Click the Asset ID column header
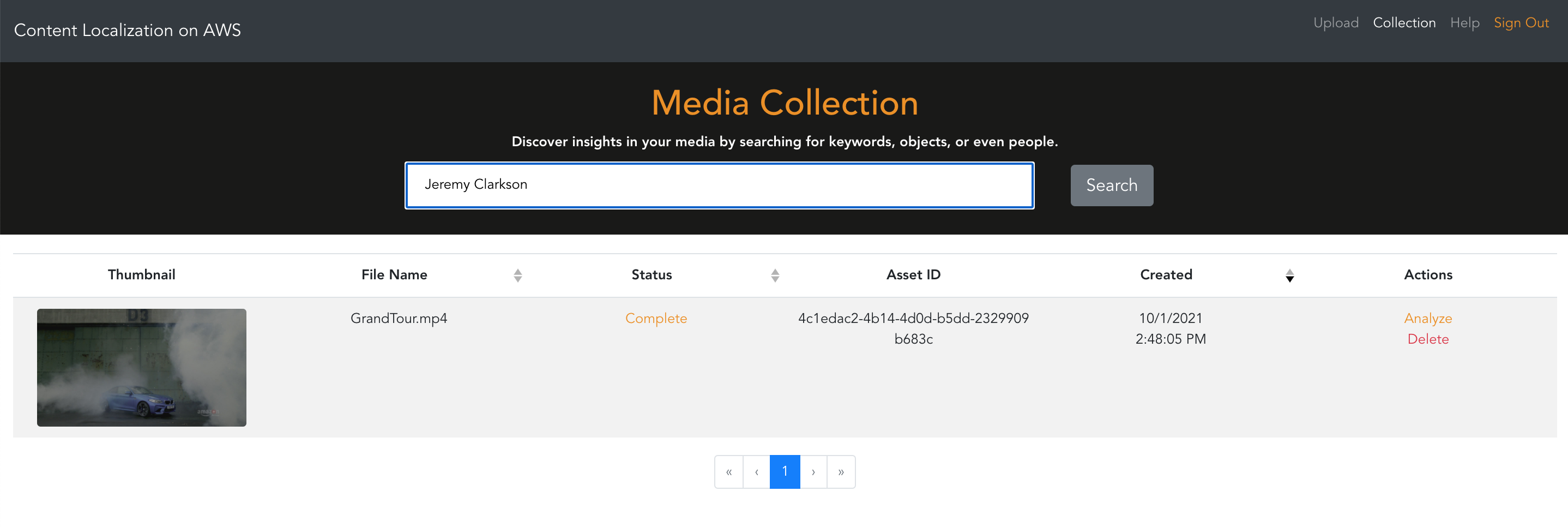 tap(913, 275)
